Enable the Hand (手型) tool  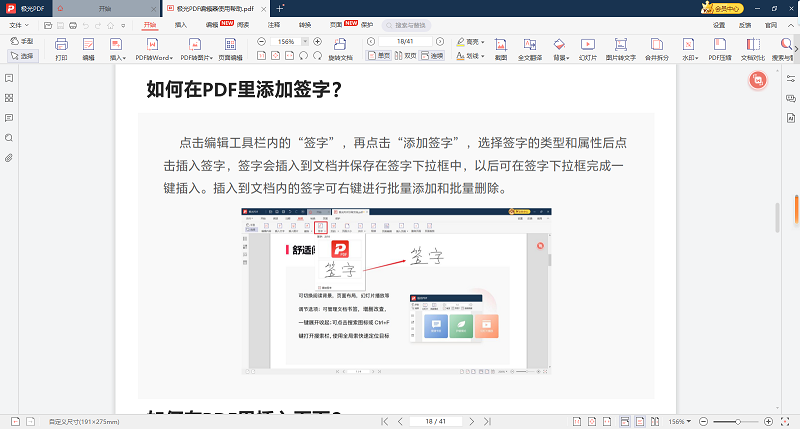click(x=22, y=41)
